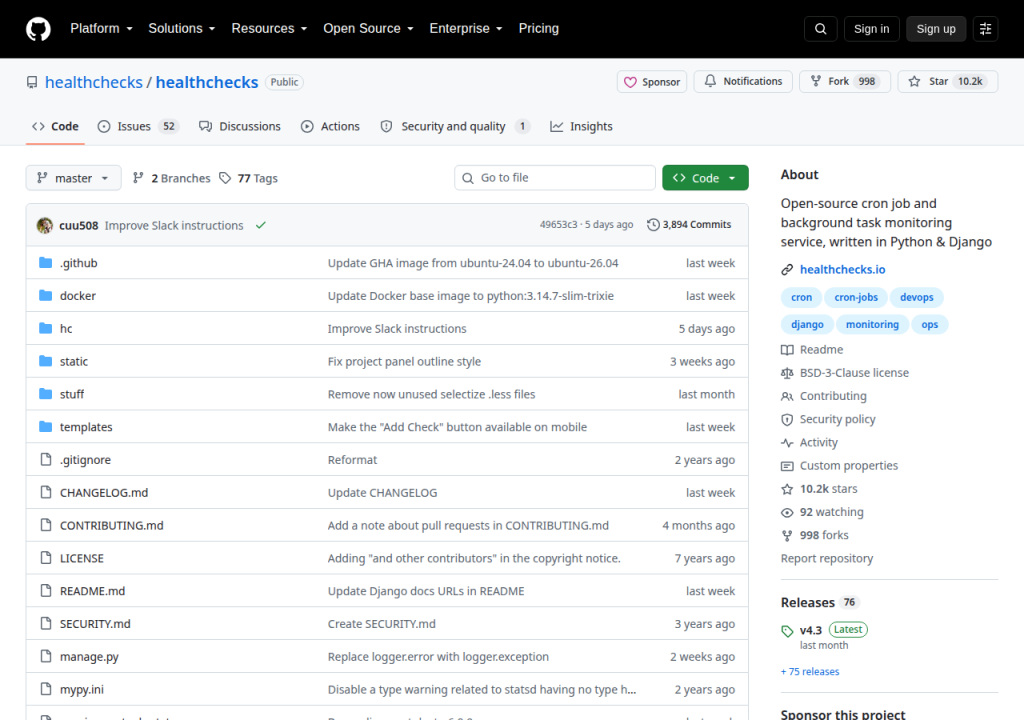Select the ops topic tag

(x=929, y=325)
